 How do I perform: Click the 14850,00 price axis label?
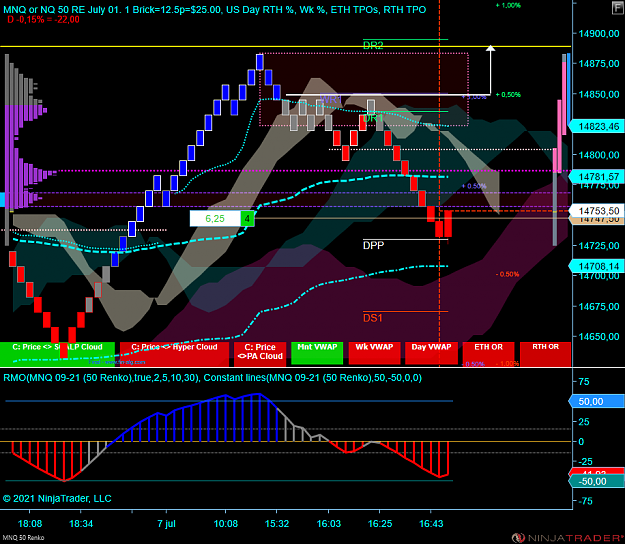click(x=599, y=94)
